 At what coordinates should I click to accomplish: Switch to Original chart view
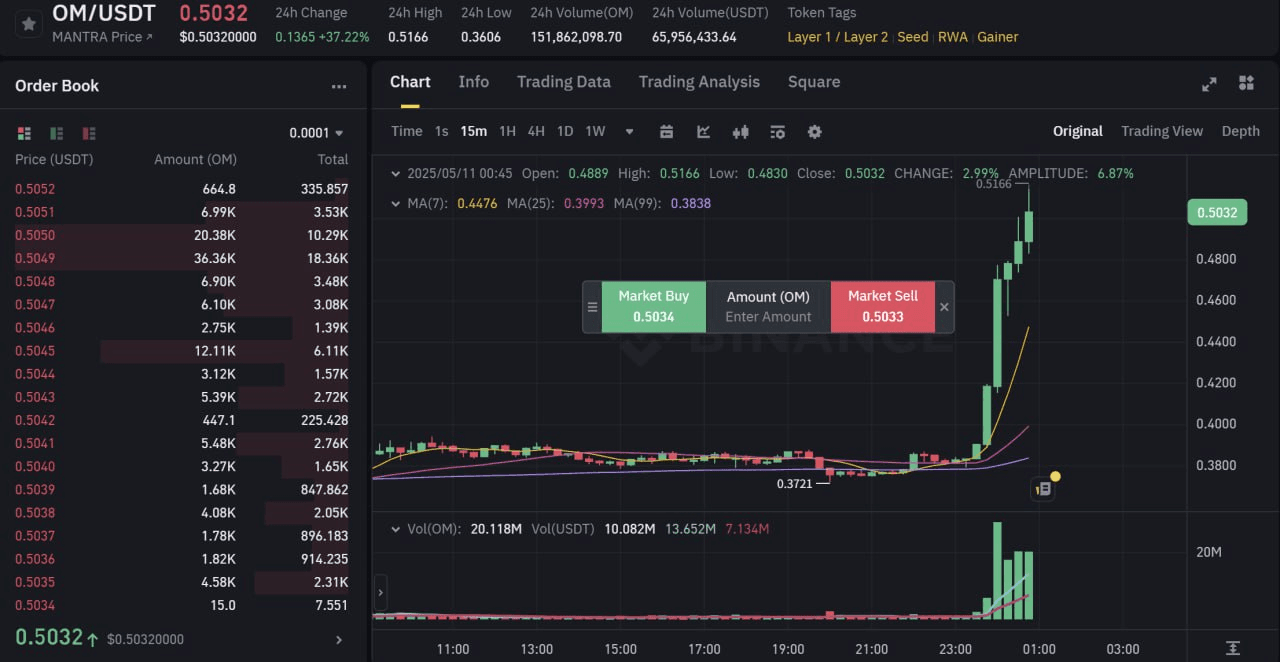tap(1077, 131)
